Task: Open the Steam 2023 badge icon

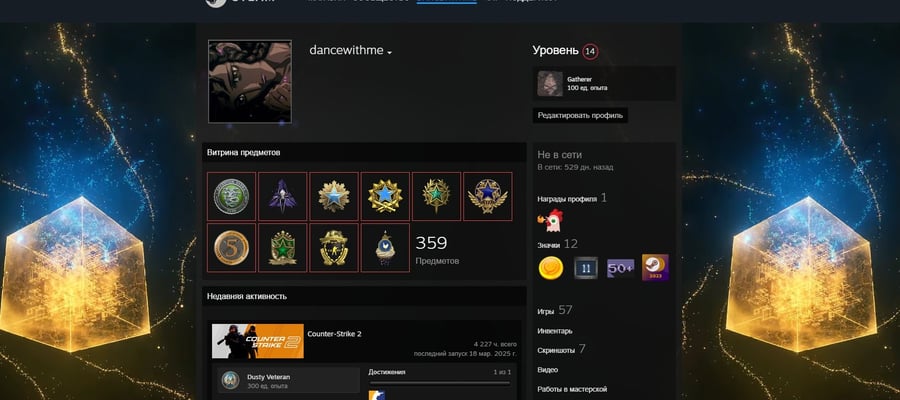Action: coord(655,267)
